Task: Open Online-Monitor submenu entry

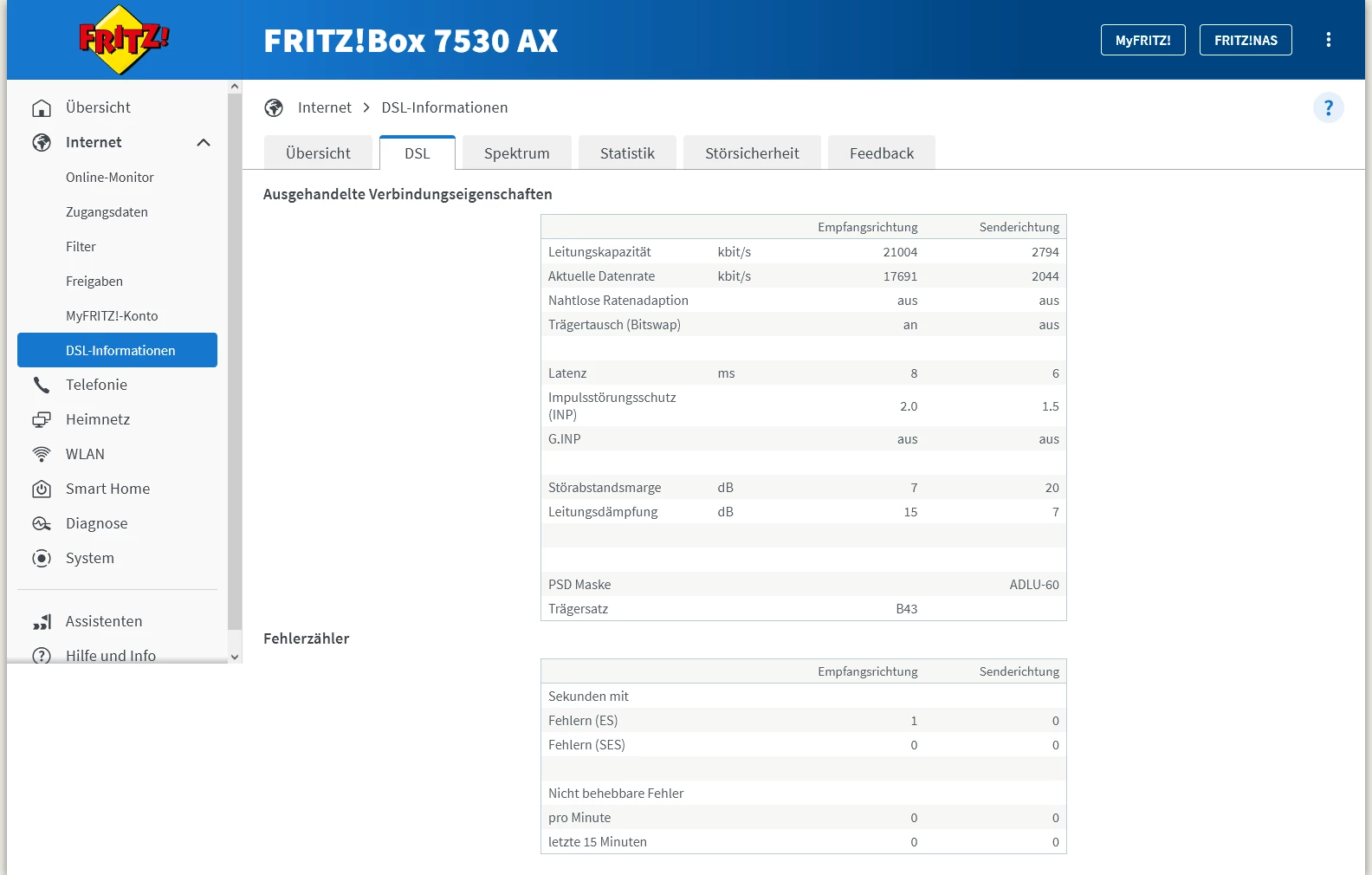Action: pyautogui.click(x=110, y=177)
